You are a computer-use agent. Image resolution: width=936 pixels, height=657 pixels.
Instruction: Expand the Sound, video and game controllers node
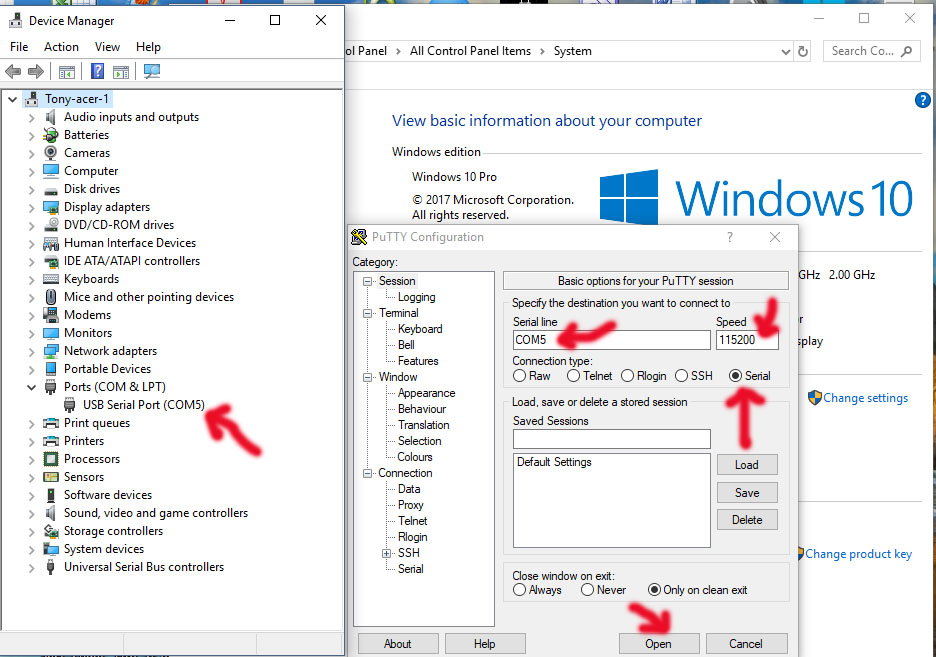pos(31,513)
